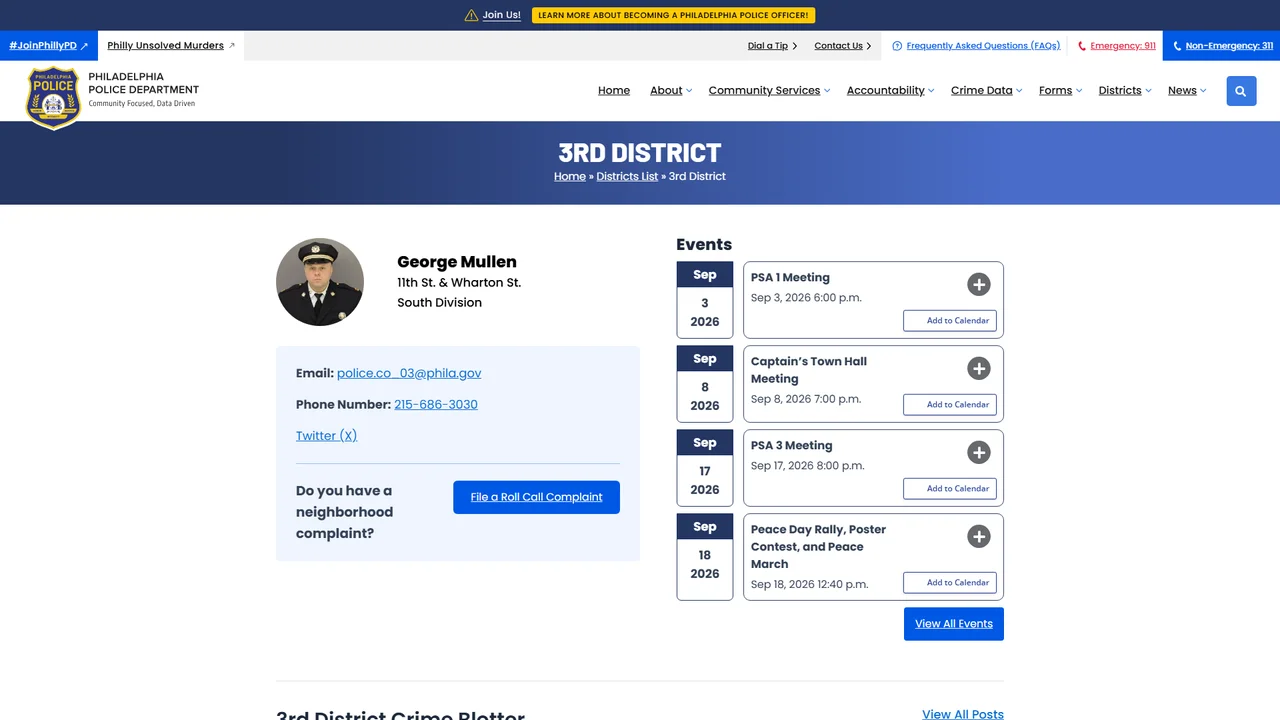Click the View All Events button
Viewport: 1280px width, 720px height.
[954, 624]
